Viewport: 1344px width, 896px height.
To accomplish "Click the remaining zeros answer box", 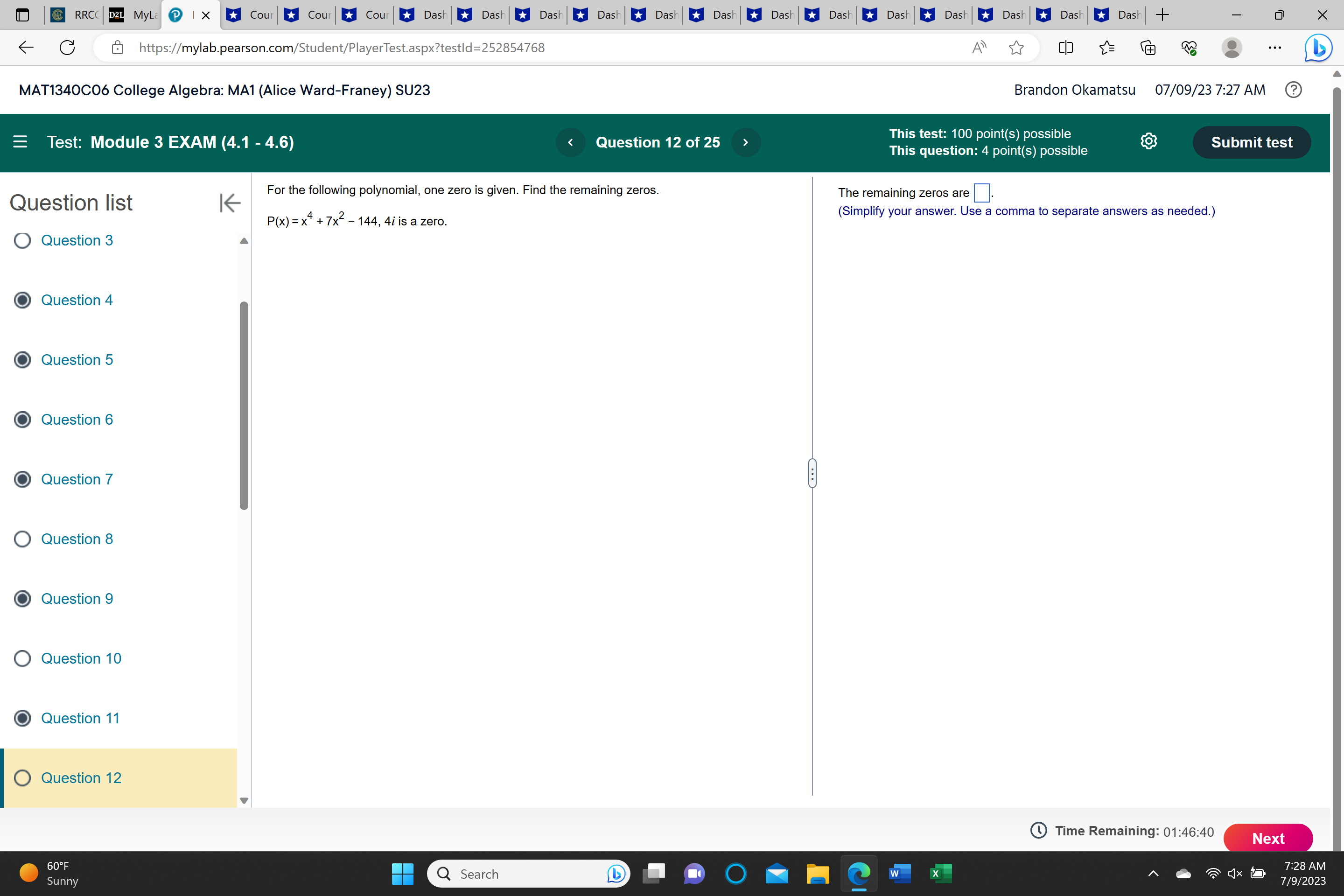I will [981, 193].
